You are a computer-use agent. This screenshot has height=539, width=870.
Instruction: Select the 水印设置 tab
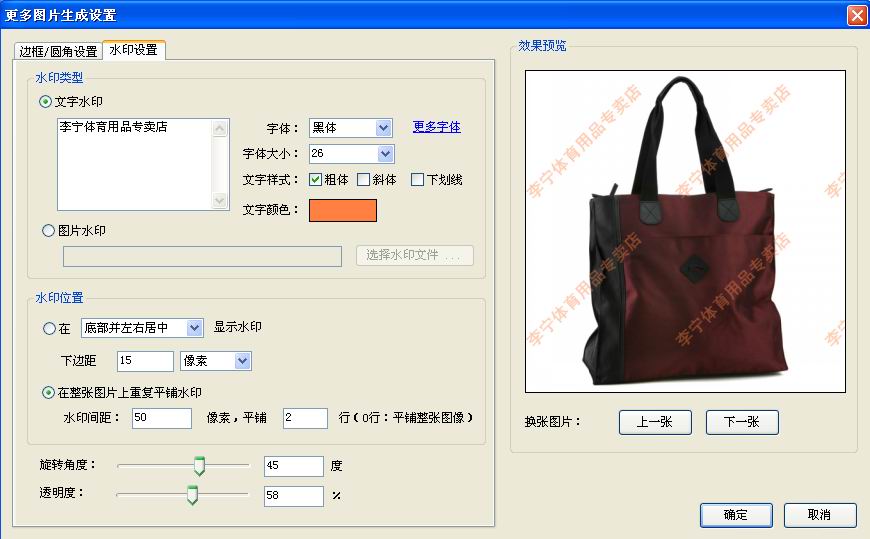134,50
